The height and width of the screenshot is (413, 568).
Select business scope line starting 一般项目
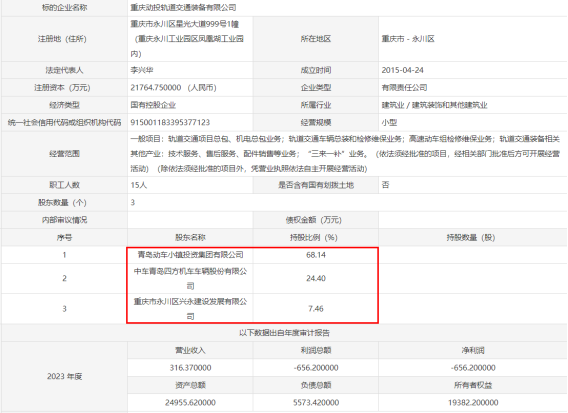[x=345, y=139]
